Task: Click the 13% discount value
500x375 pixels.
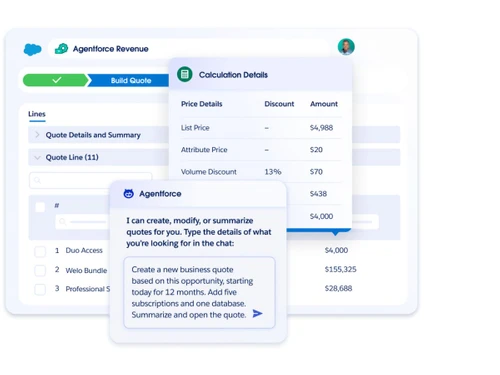Action: click(273, 172)
